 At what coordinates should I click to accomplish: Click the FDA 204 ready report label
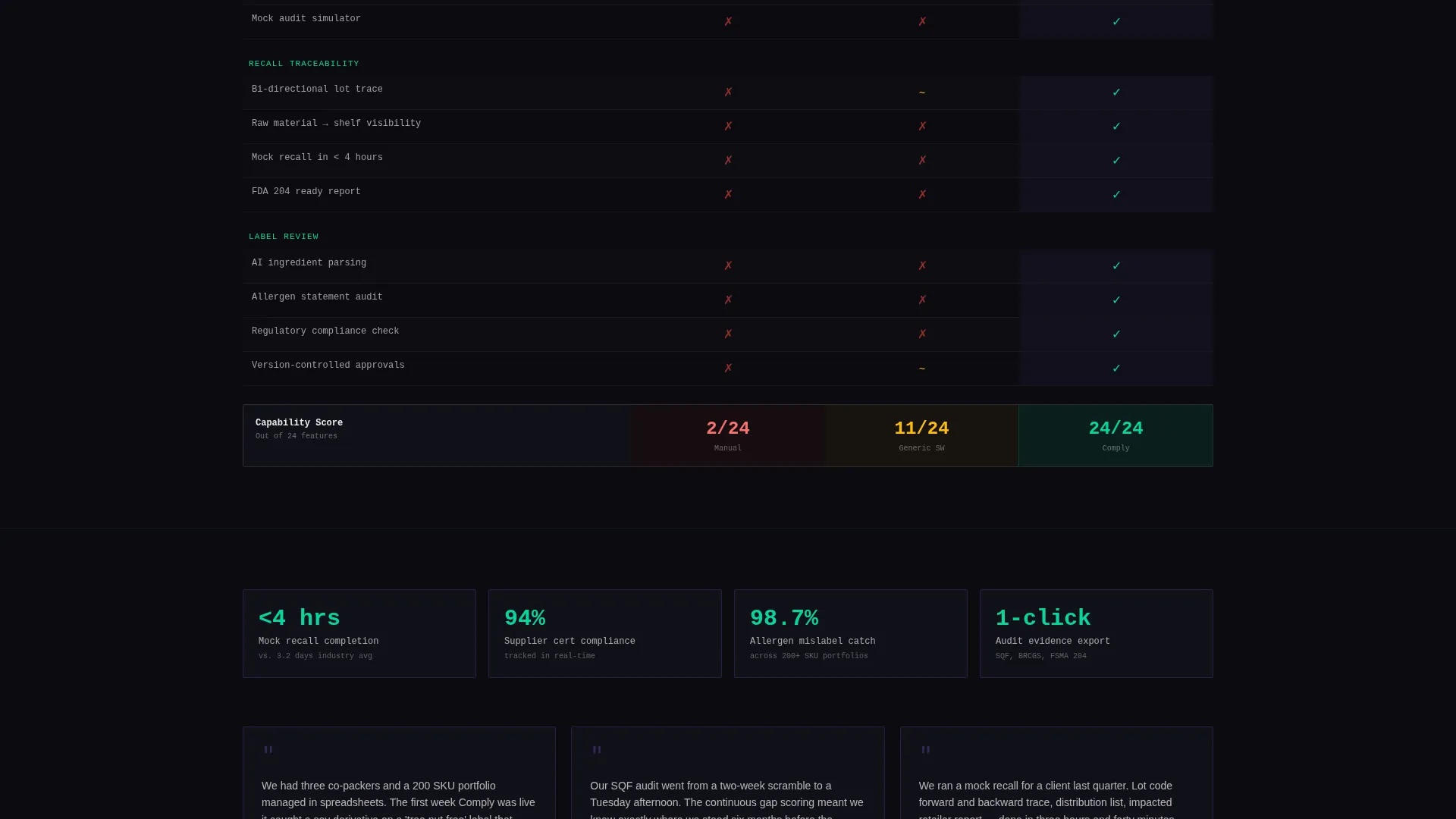[x=306, y=192]
